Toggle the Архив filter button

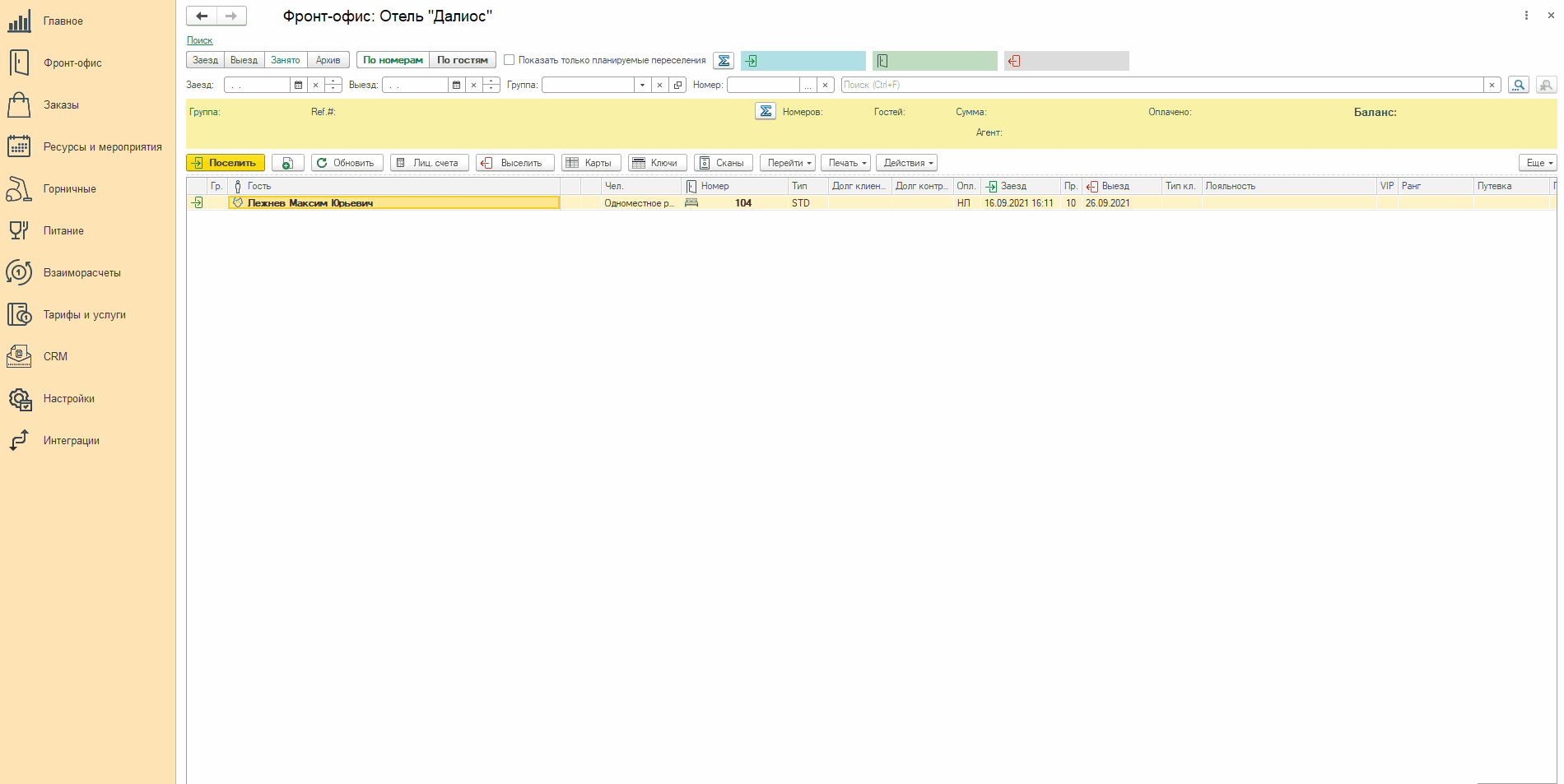pyautogui.click(x=328, y=60)
